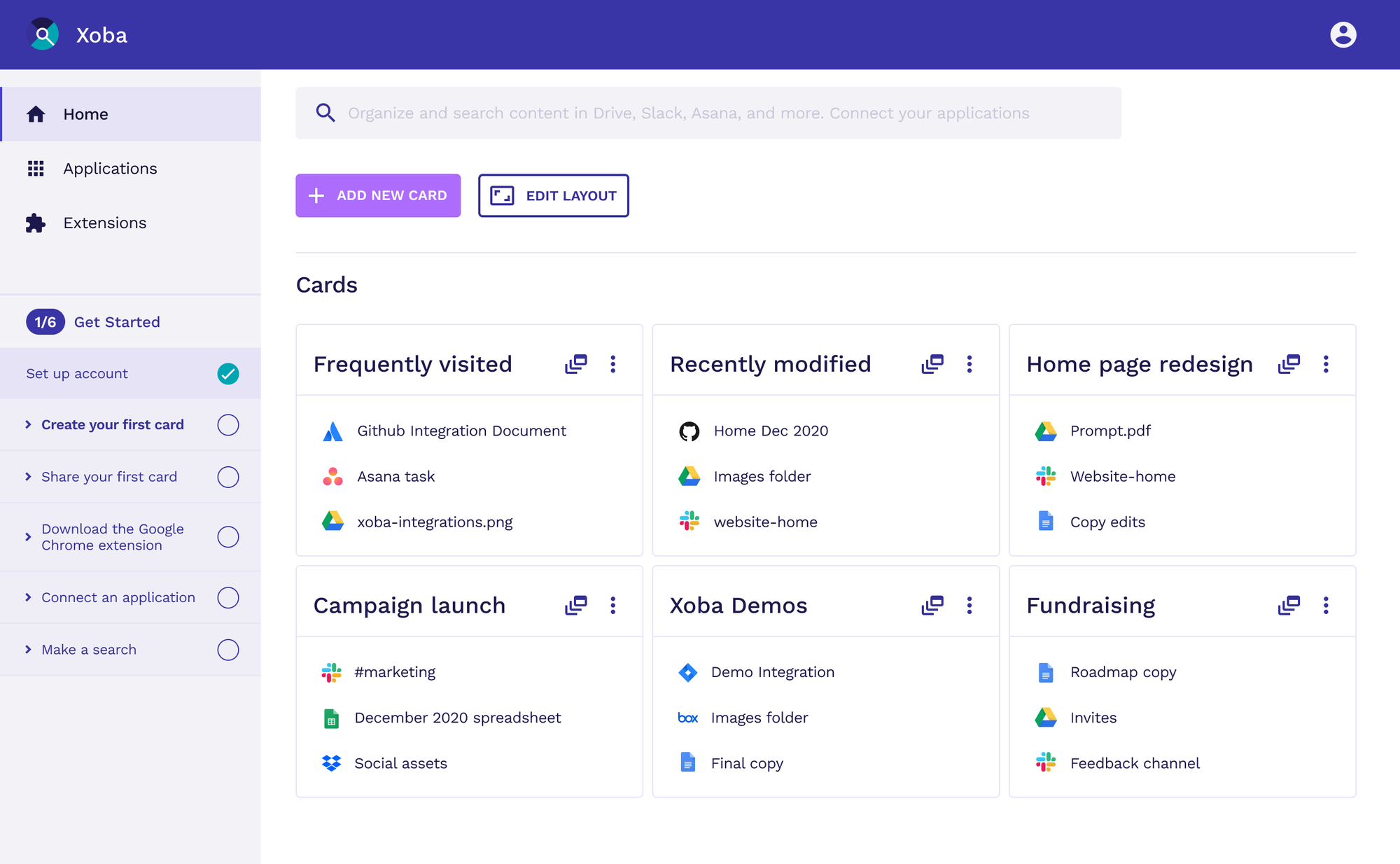The image size is (1400, 864).
Task: Focus the content search input field
Action: pos(708,113)
